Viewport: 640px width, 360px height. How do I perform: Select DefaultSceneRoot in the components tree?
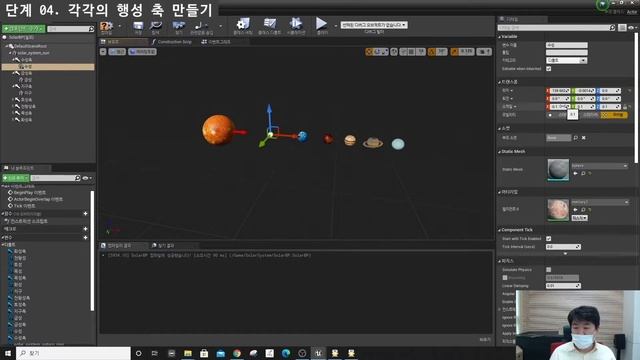pyautogui.click(x=30, y=46)
